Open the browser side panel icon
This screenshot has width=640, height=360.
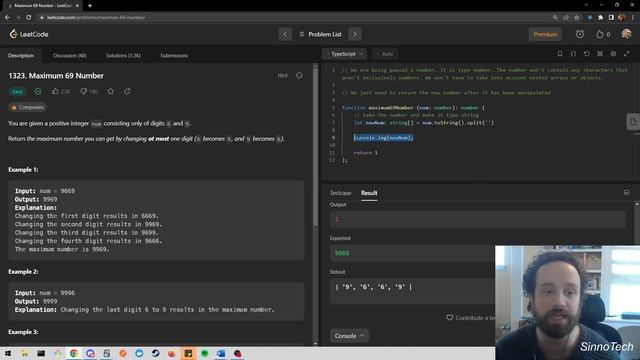click(x=611, y=18)
